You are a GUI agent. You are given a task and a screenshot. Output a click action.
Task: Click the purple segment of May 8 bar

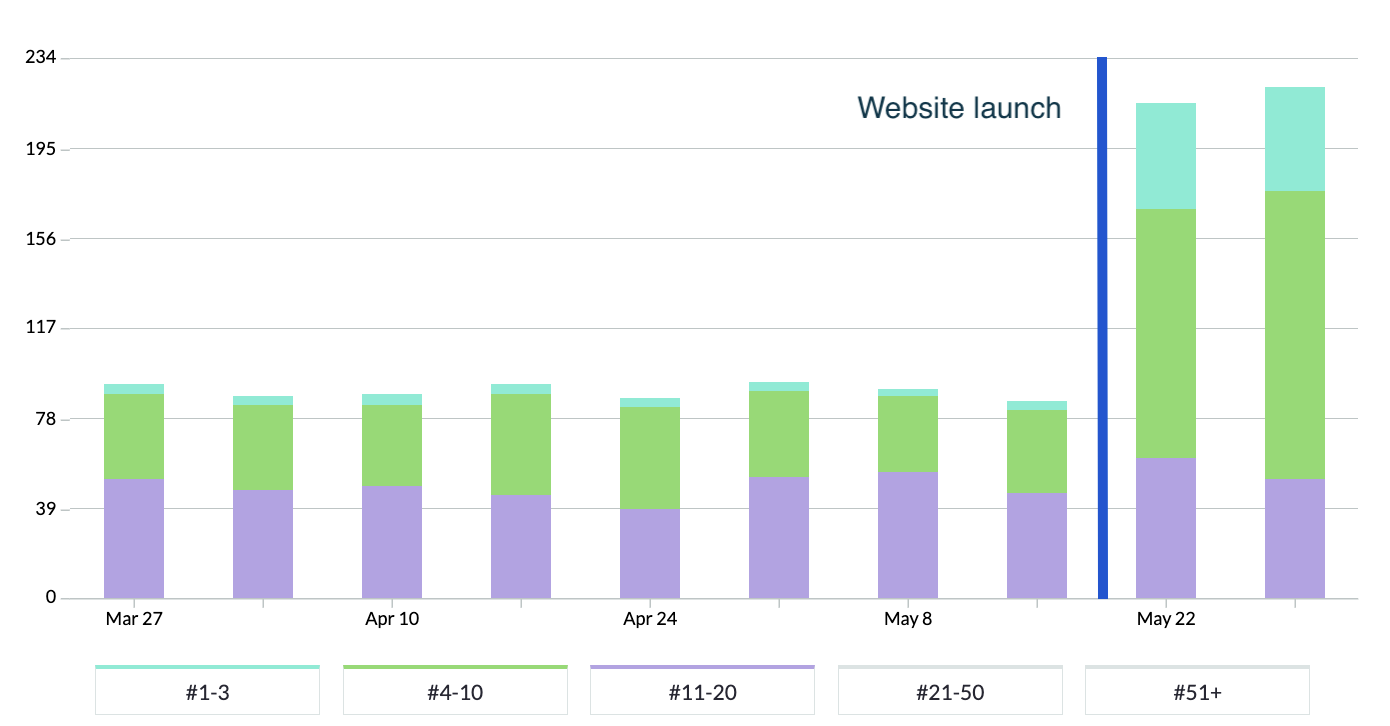point(908,534)
